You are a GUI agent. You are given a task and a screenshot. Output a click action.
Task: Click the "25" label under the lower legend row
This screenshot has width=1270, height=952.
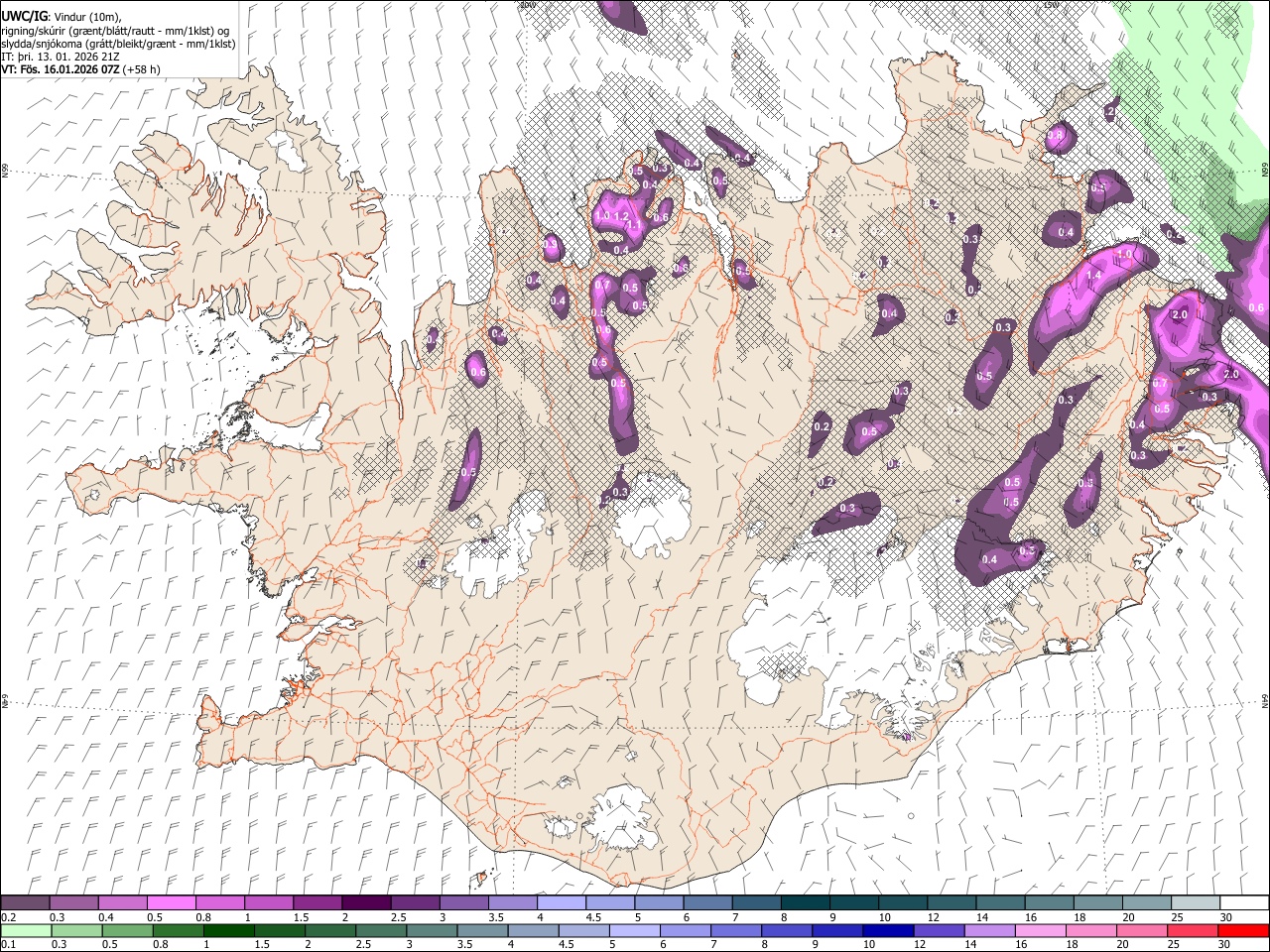(x=1175, y=945)
